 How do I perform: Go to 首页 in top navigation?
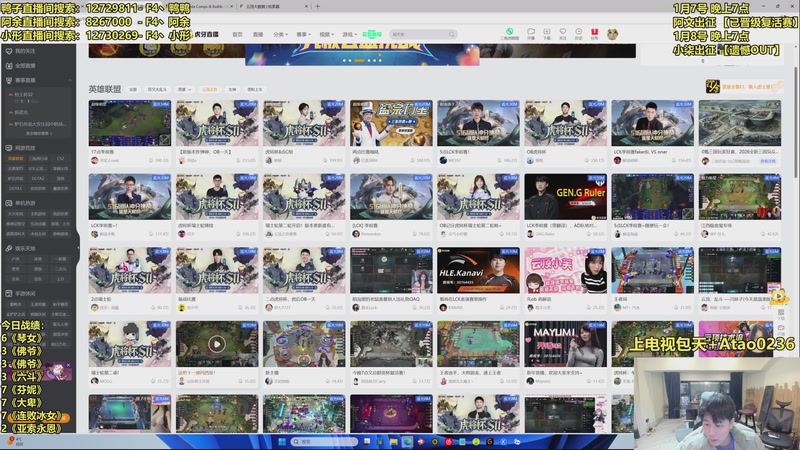click(x=237, y=35)
